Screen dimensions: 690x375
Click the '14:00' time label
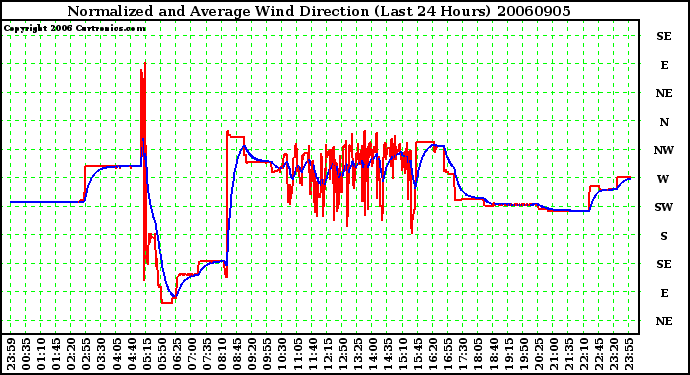[x=373, y=354]
